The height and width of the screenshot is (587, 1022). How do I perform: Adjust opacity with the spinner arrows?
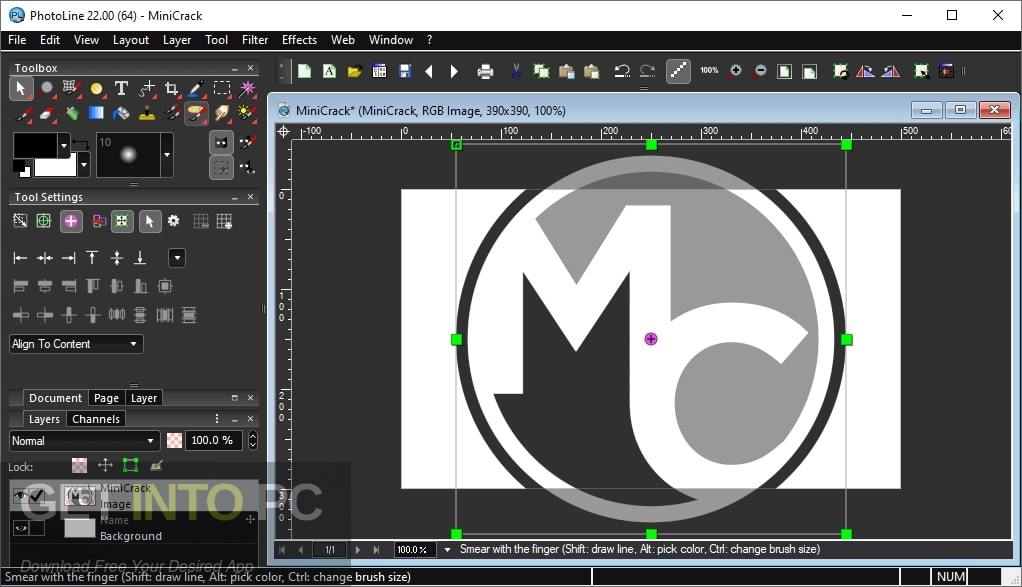(x=252, y=441)
